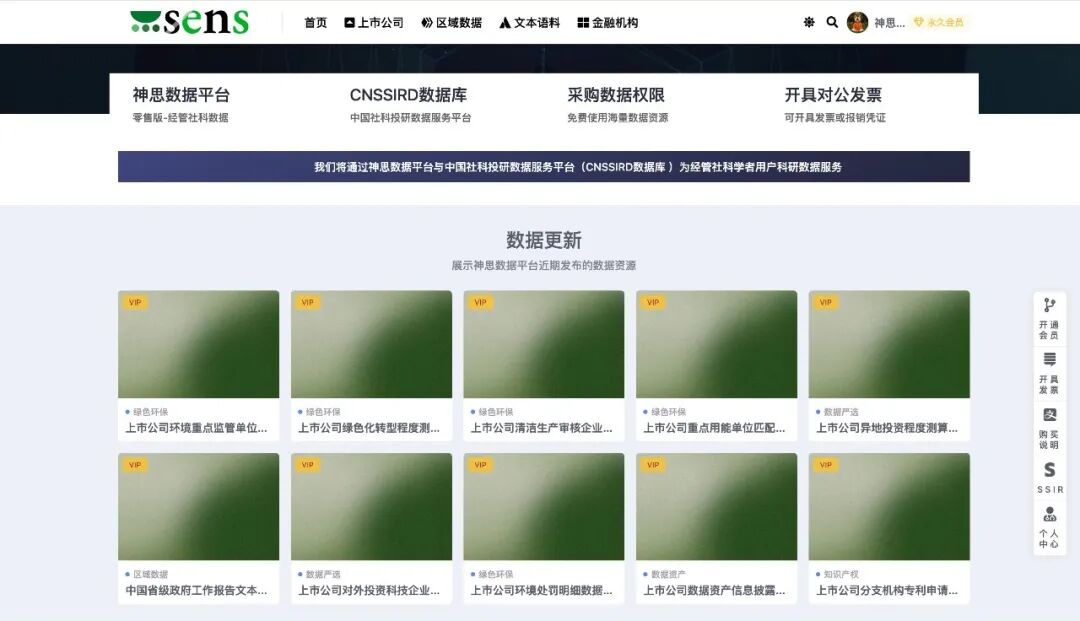Click title 上市公司绿色化转型程度测...

tap(368, 428)
